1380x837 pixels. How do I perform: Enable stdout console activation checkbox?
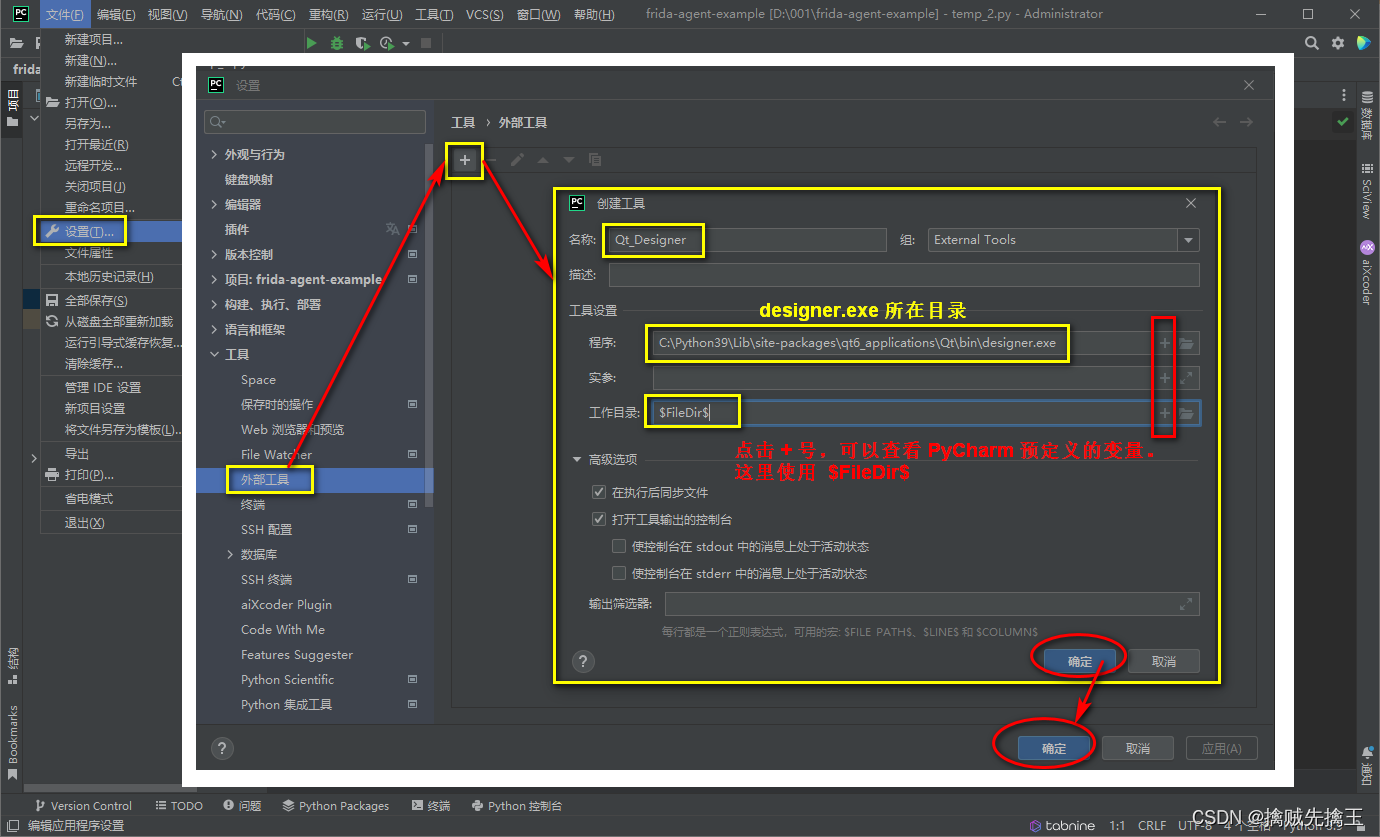(x=619, y=546)
